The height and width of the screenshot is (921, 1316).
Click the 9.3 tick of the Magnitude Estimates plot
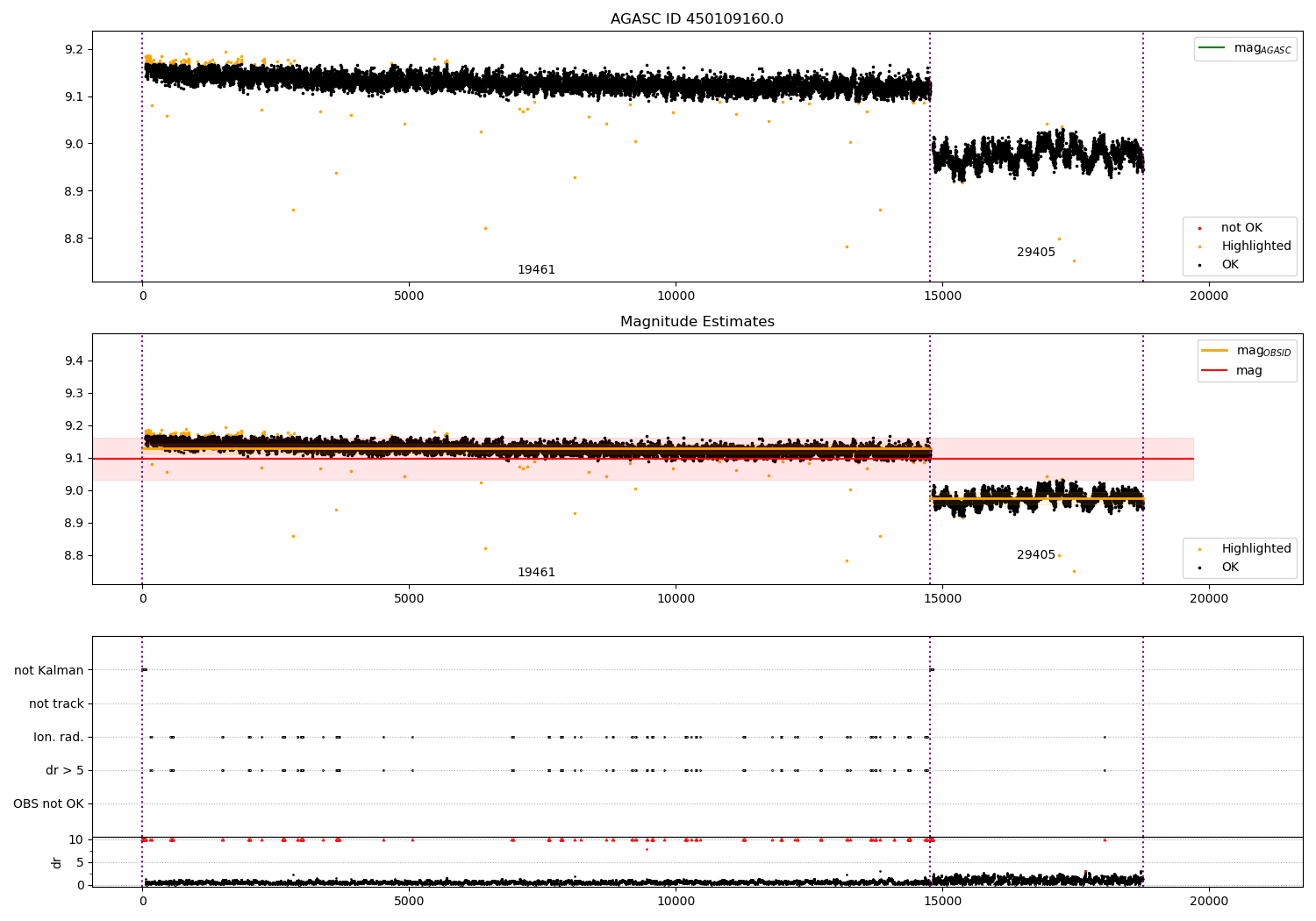(x=75, y=394)
